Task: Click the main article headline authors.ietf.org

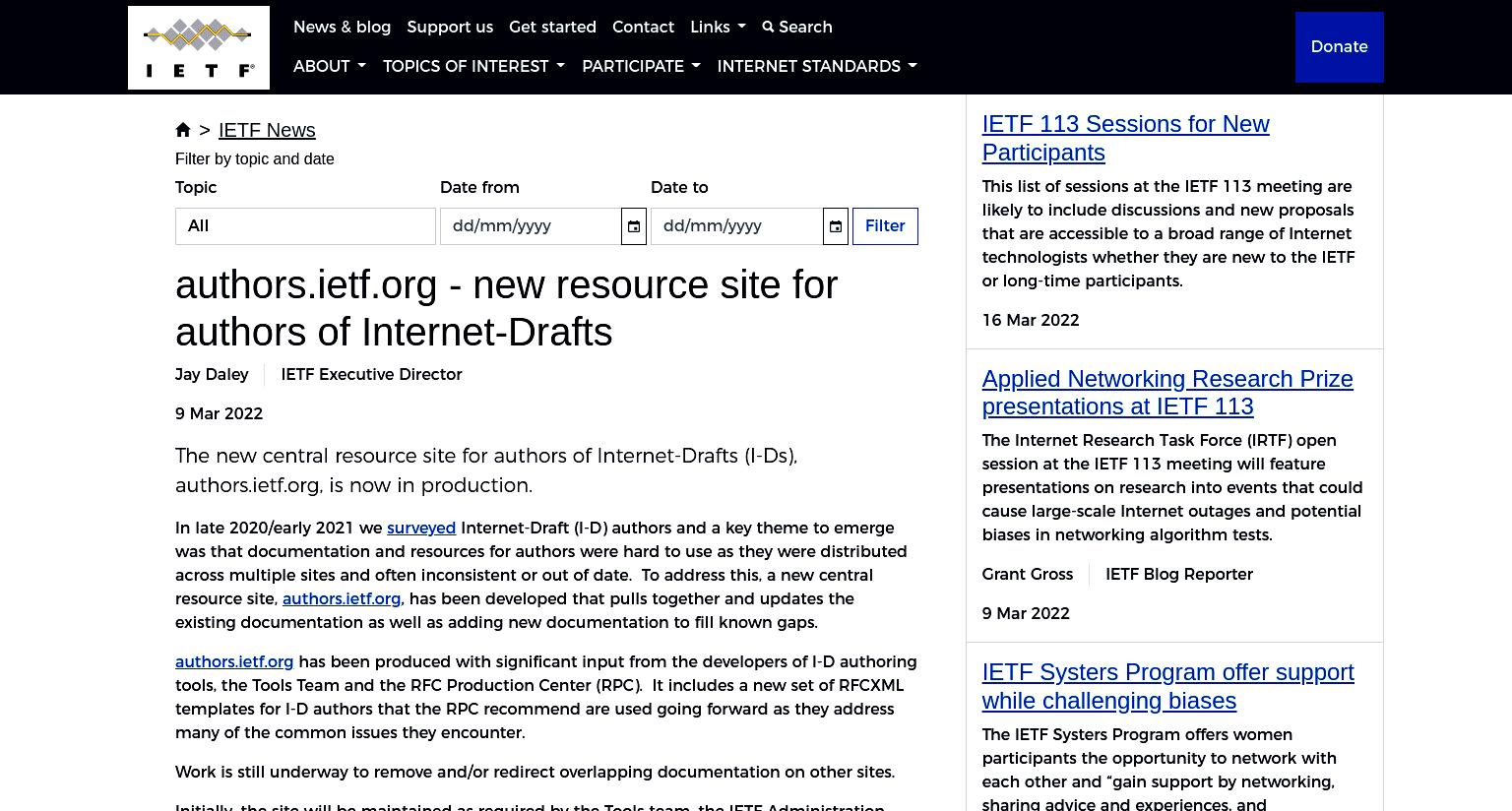Action: (x=506, y=308)
